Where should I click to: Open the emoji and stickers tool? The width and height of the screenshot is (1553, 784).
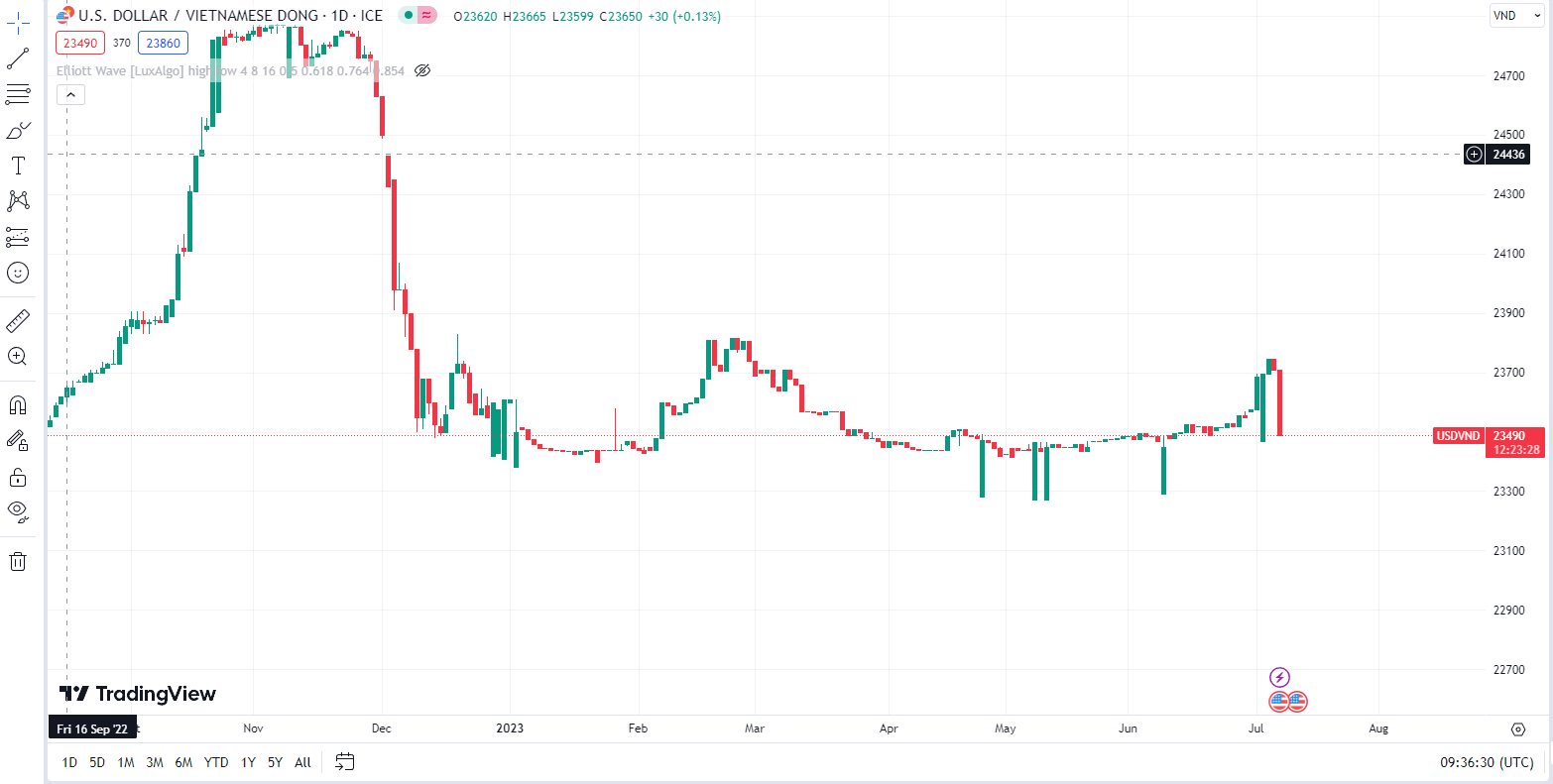(18, 273)
